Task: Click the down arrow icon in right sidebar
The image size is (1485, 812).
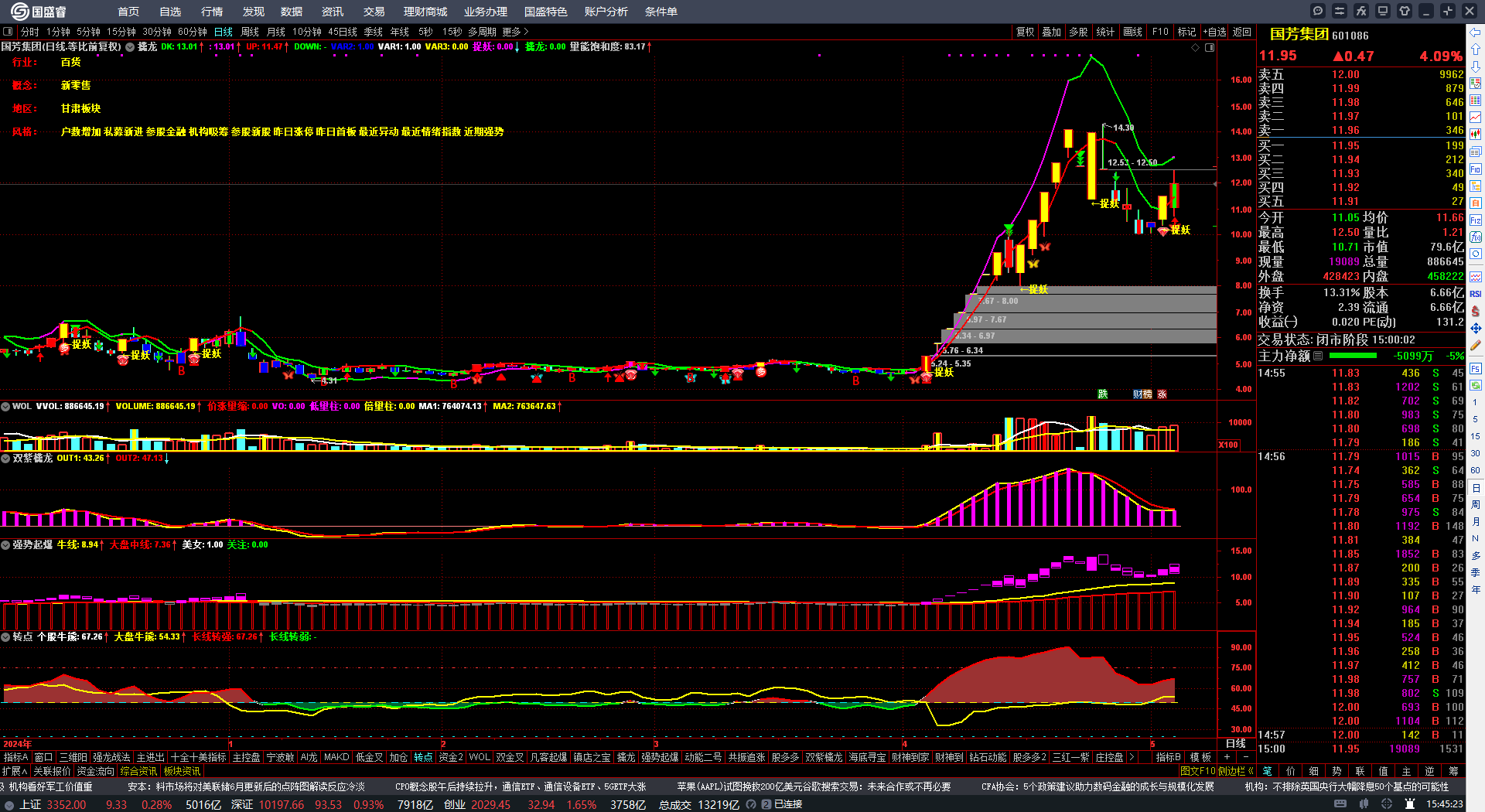Action: pyautogui.click(x=1476, y=67)
